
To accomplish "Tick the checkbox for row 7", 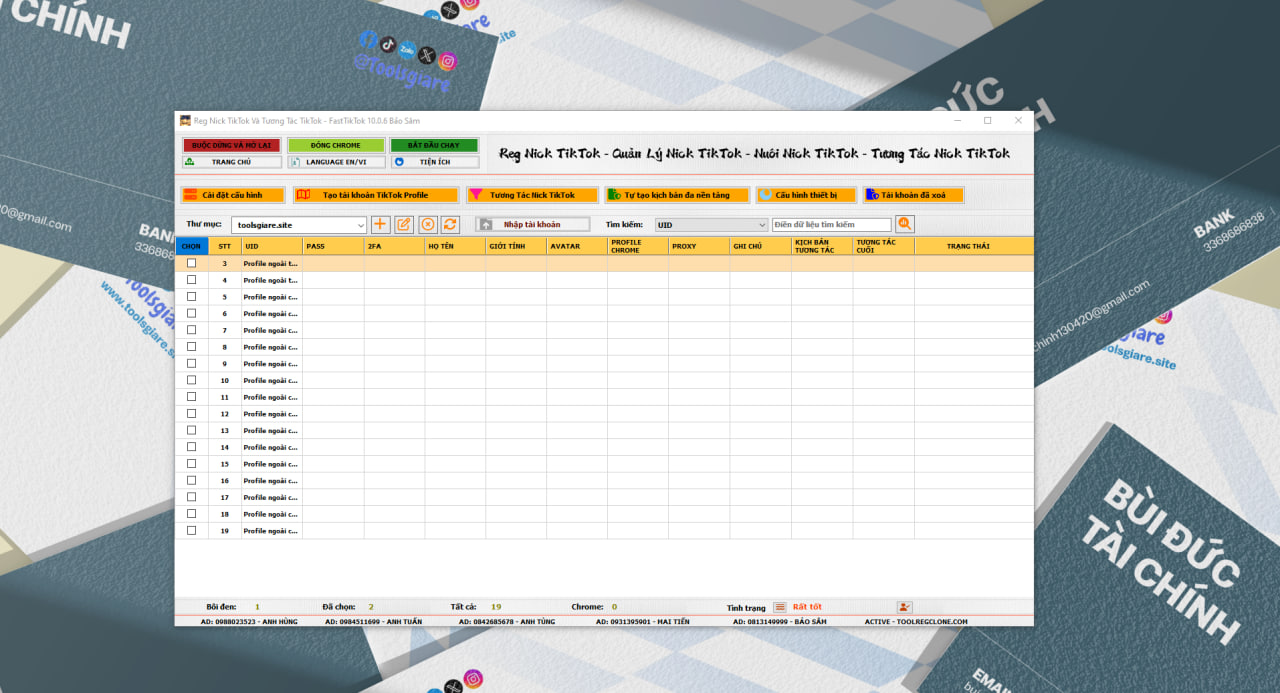I will point(192,330).
